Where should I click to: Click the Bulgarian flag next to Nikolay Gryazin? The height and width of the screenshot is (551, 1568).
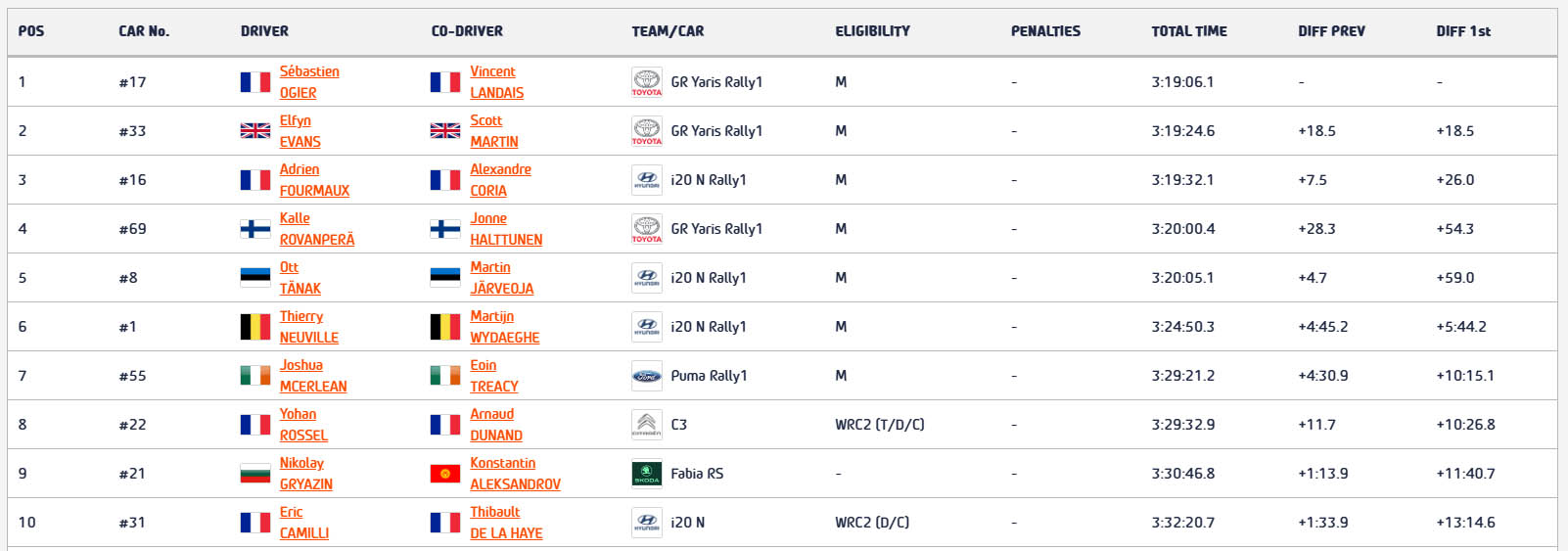(255, 474)
